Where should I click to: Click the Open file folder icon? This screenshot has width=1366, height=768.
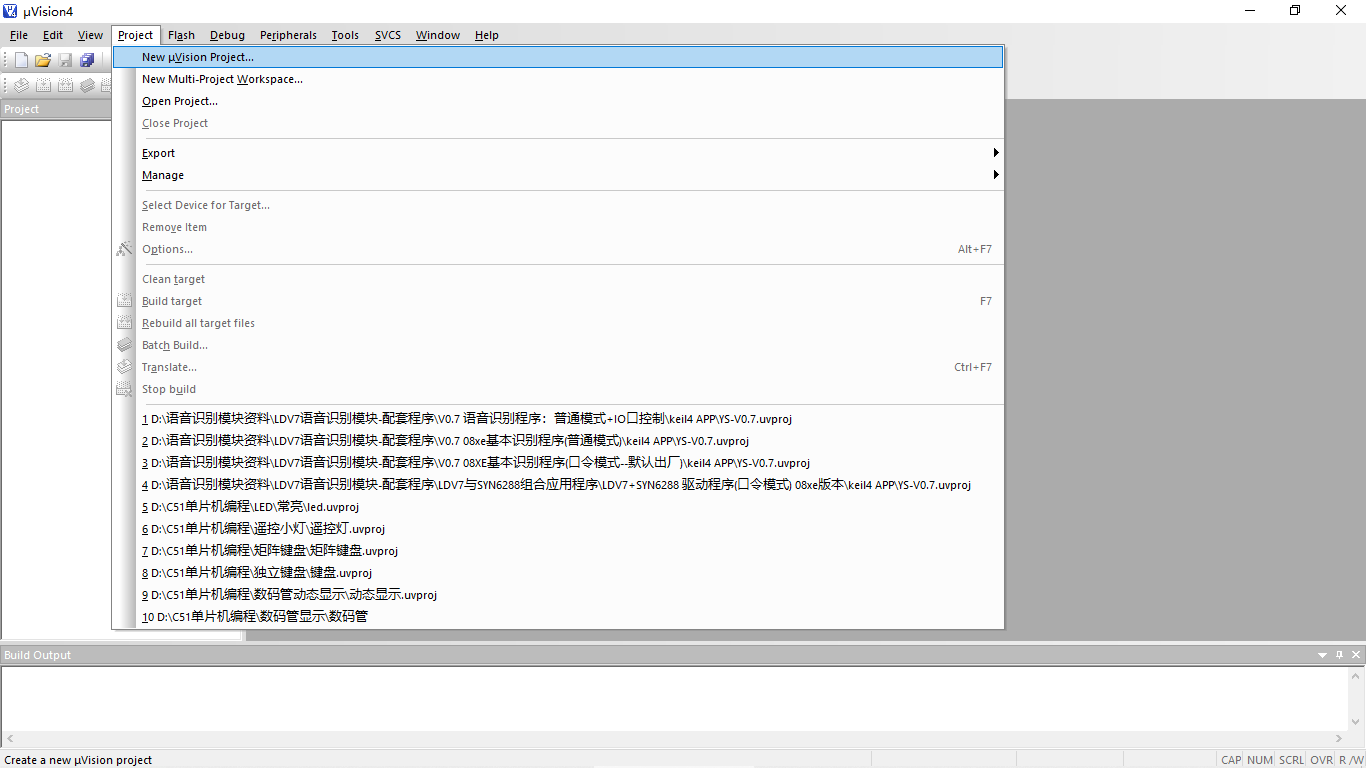tap(43, 60)
